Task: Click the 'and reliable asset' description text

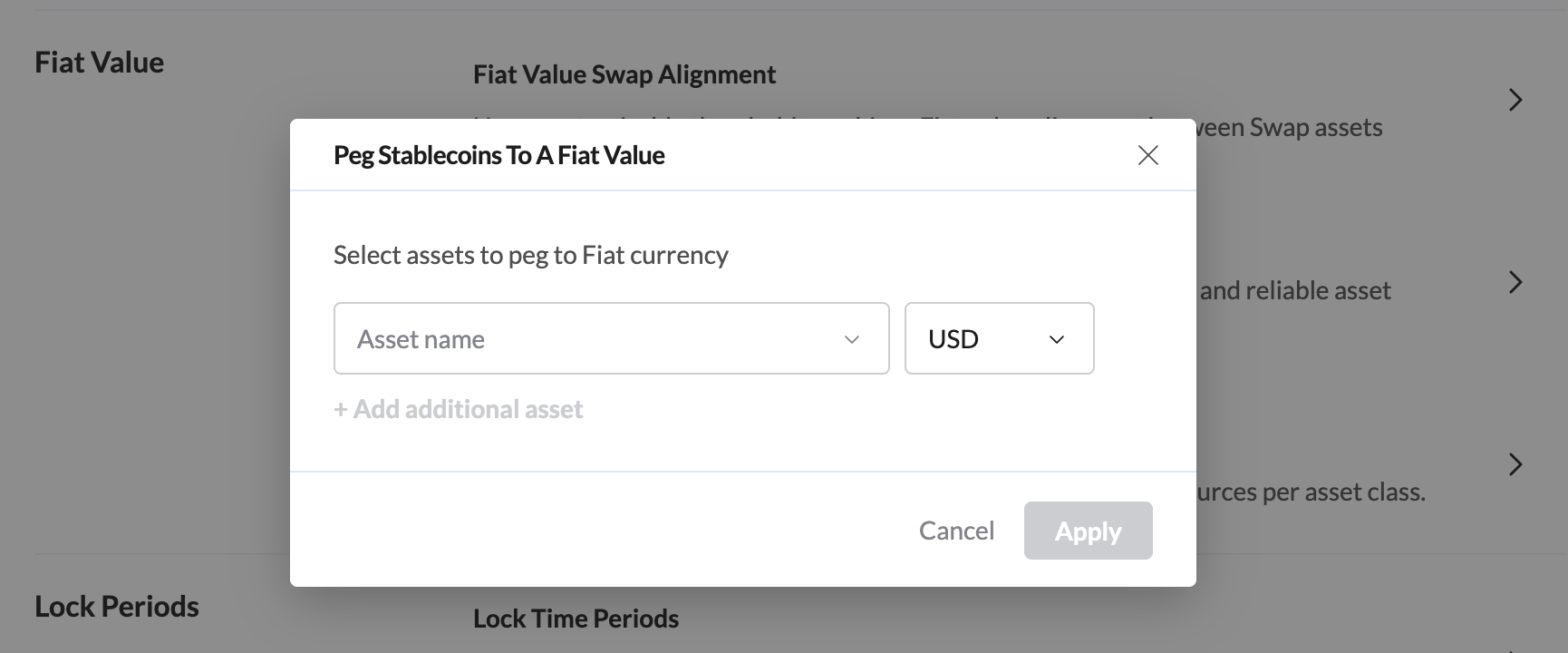Action: coord(1294,290)
